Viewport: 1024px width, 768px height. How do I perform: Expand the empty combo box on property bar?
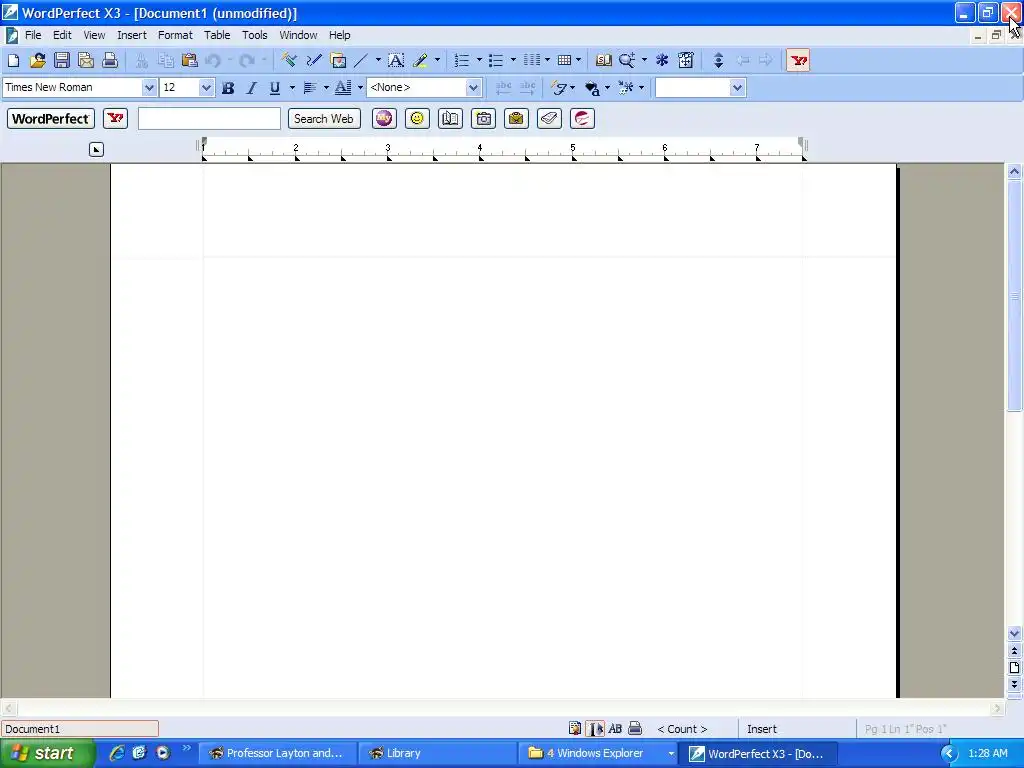coord(737,88)
